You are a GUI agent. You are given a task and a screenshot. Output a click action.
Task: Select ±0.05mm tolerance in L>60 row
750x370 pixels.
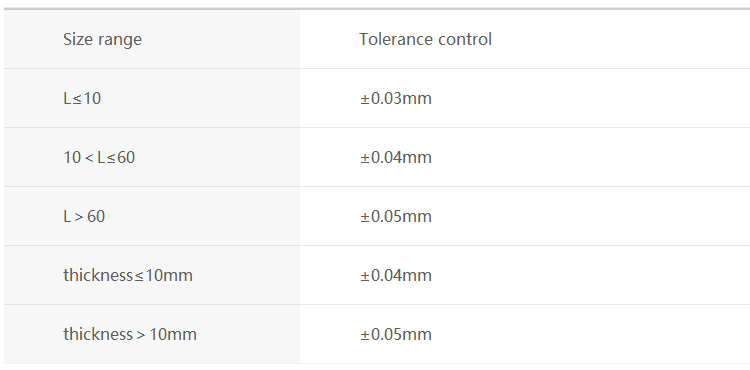[x=396, y=216]
